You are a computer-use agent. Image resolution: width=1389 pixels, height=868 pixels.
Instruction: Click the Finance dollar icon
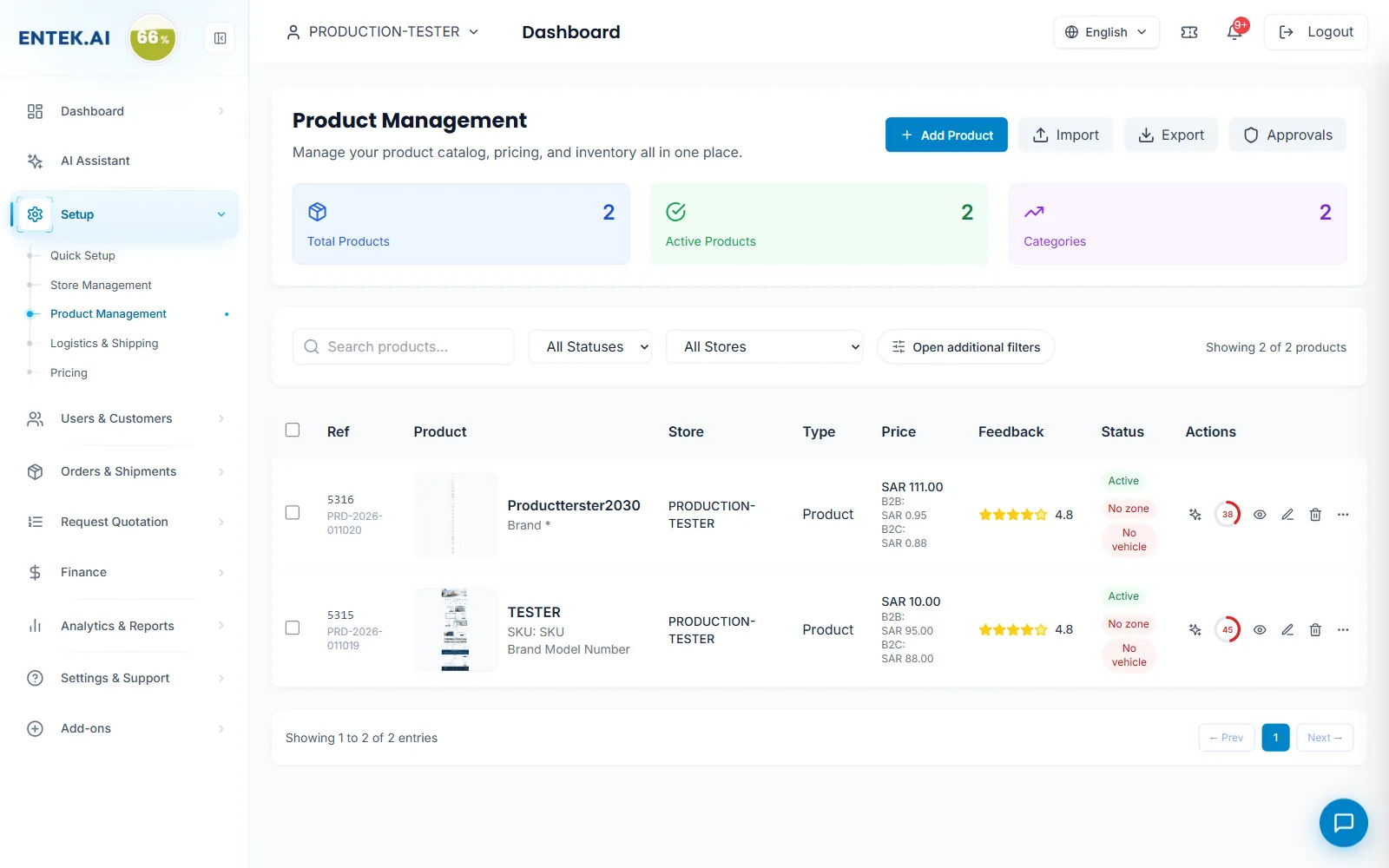tap(35, 573)
